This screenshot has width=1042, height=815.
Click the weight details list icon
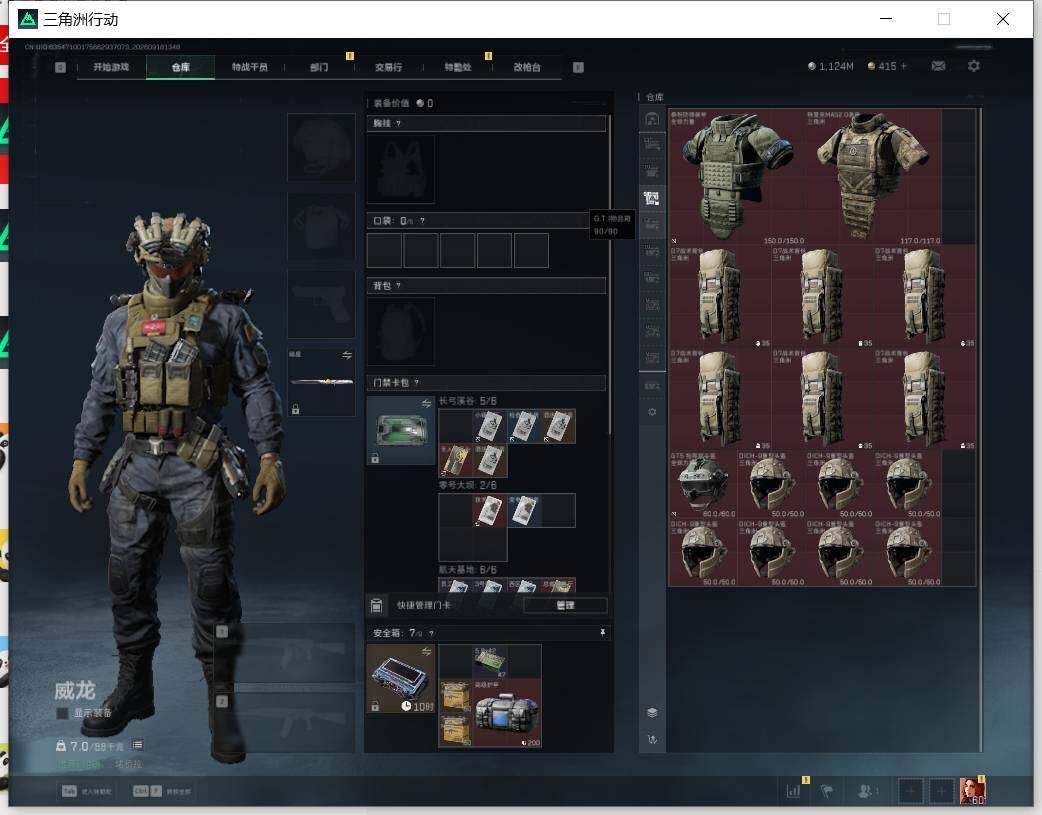[x=137, y=745]
